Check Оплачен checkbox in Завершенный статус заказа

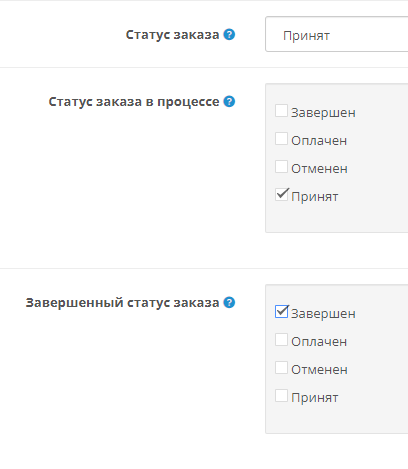coord(281,340)
